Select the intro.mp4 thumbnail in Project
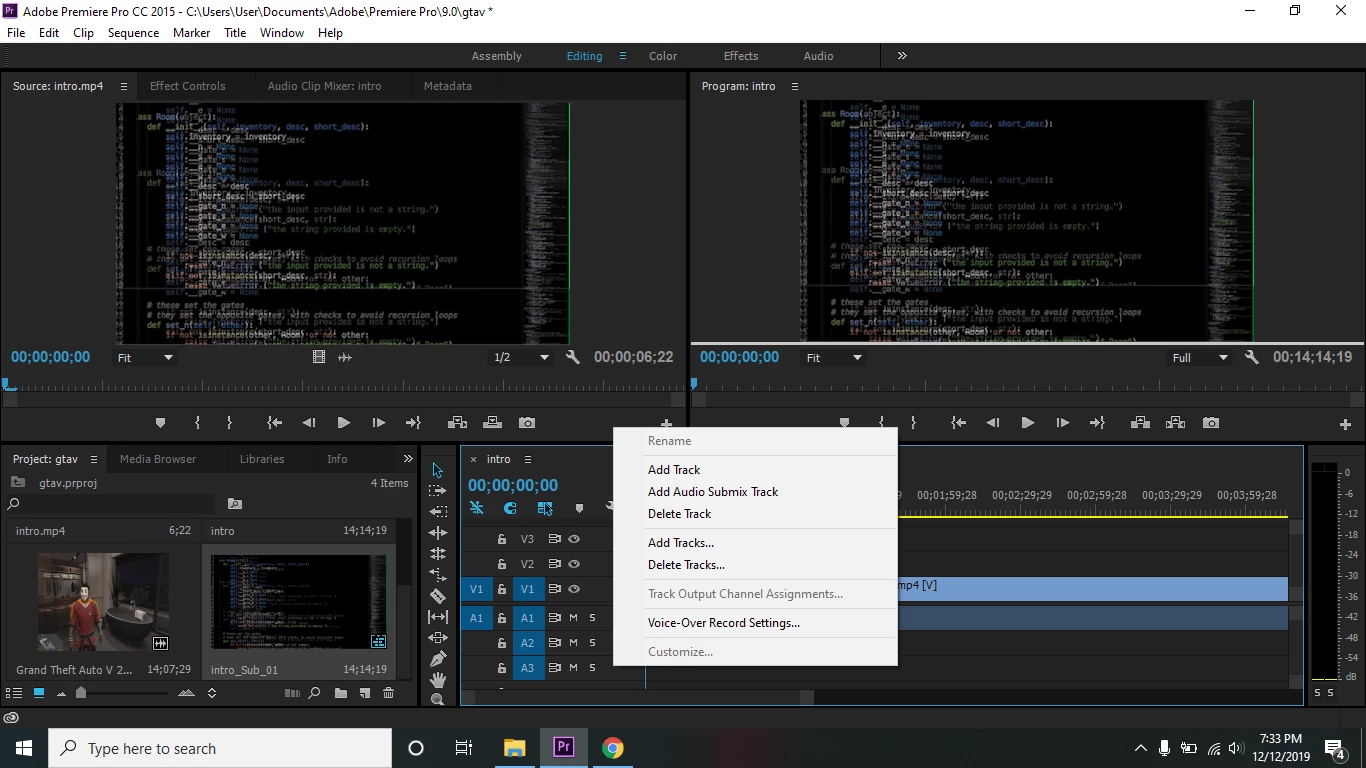This screenshot has width=1366, height=768. coord(103,602)
